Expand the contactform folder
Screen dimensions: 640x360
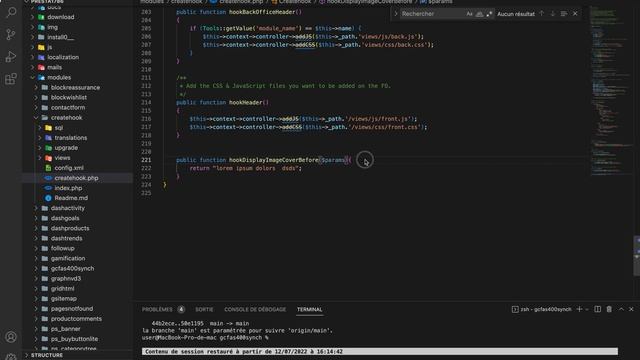pyautogui.click(x=36, y=107)
